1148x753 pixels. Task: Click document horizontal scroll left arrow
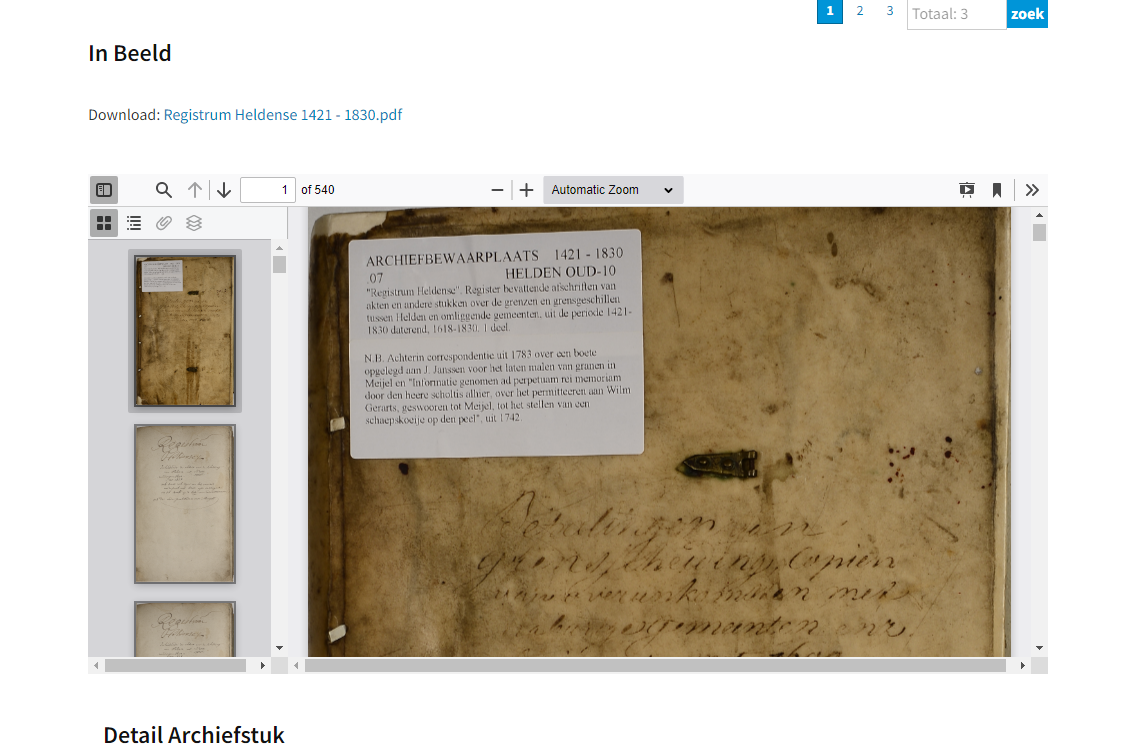(296, 665)
